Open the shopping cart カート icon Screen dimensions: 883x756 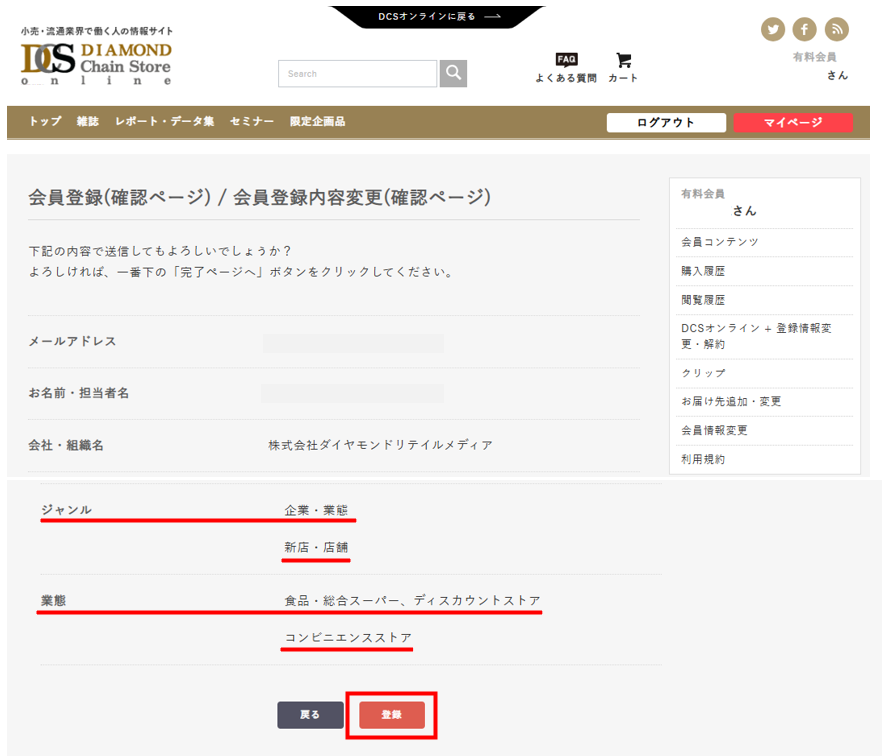point(623,67)
